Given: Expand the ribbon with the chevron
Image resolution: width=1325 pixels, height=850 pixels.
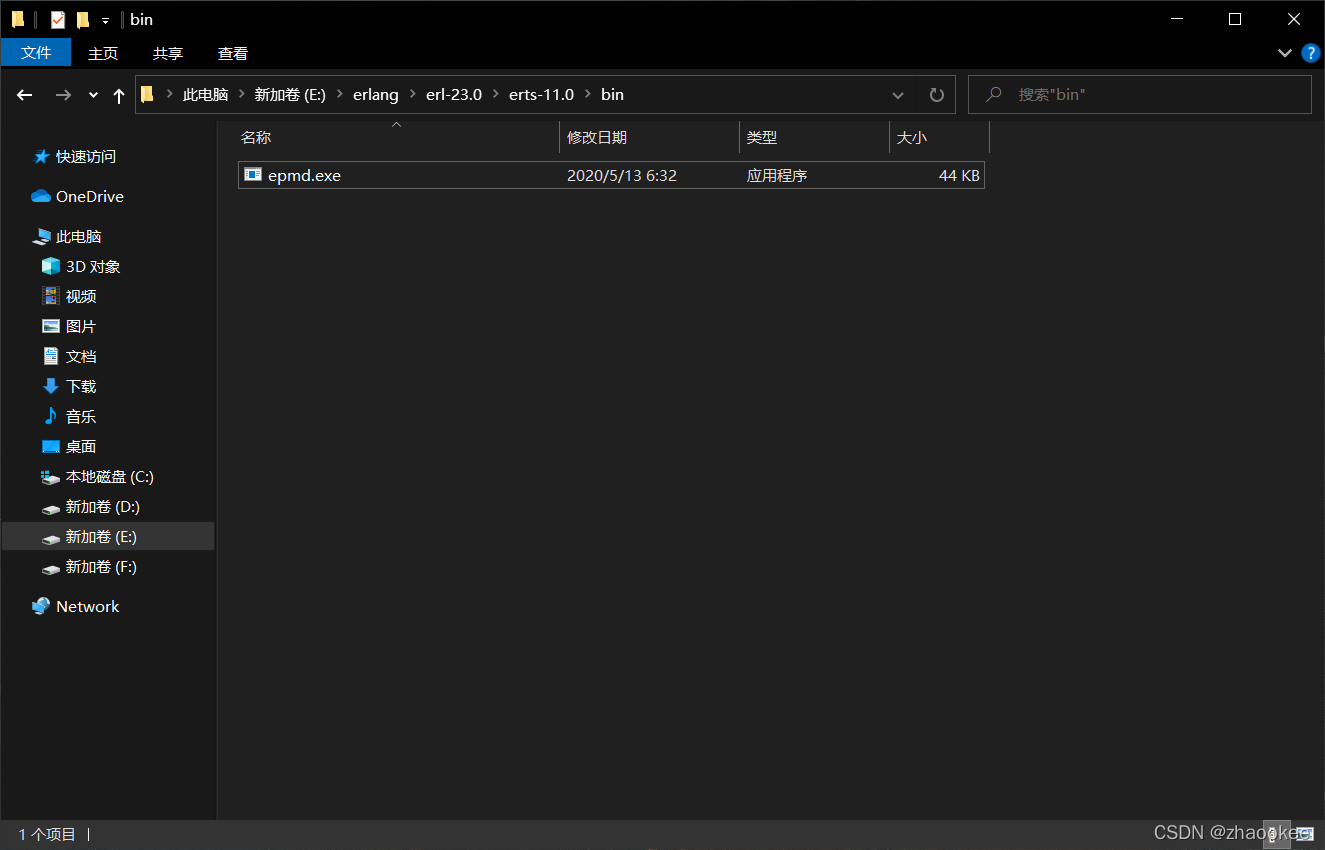Looking at the screenshot, I should 1285,53.
